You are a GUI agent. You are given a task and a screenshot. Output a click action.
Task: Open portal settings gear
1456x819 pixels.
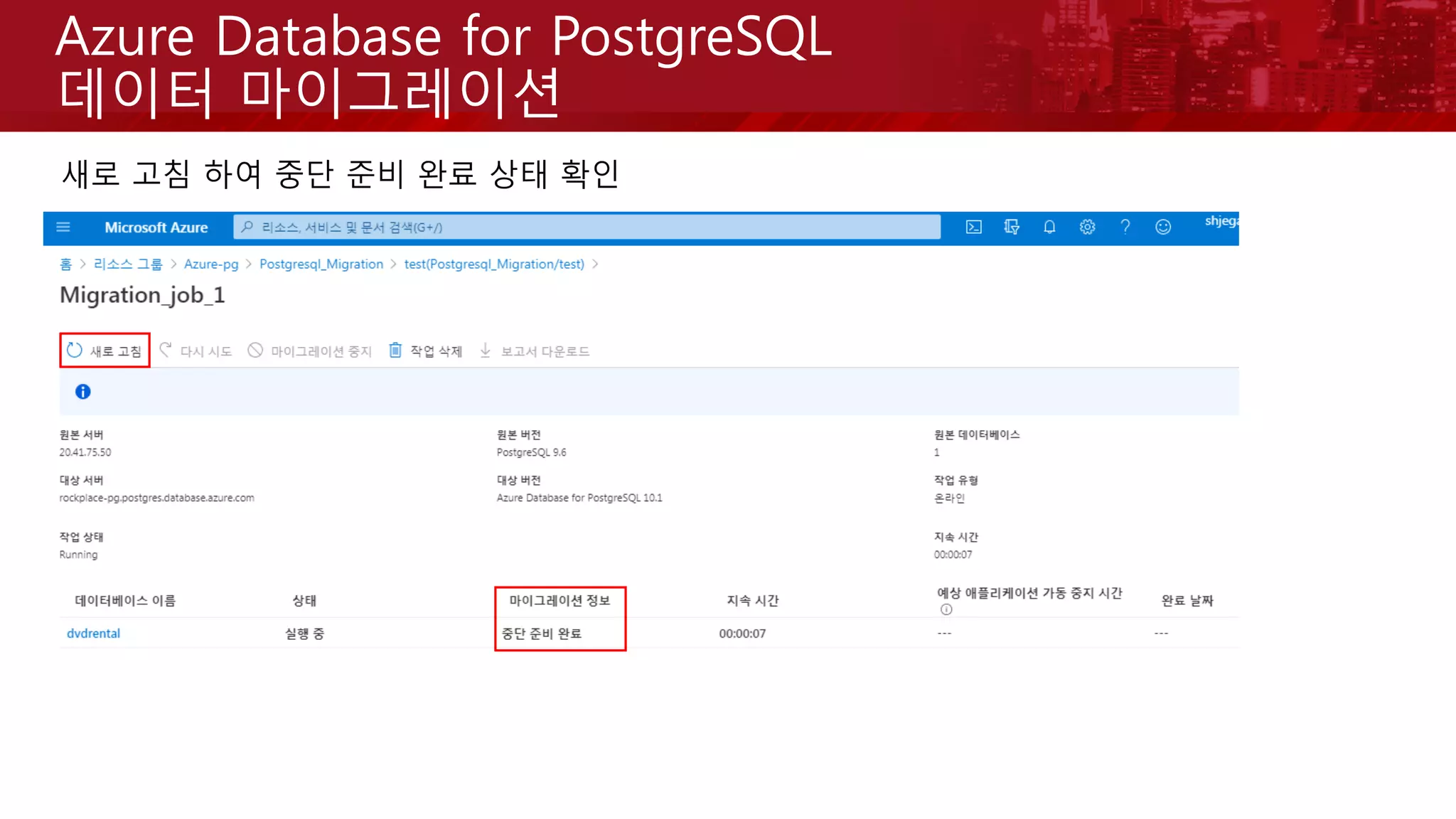click(x=1087, y=227)
